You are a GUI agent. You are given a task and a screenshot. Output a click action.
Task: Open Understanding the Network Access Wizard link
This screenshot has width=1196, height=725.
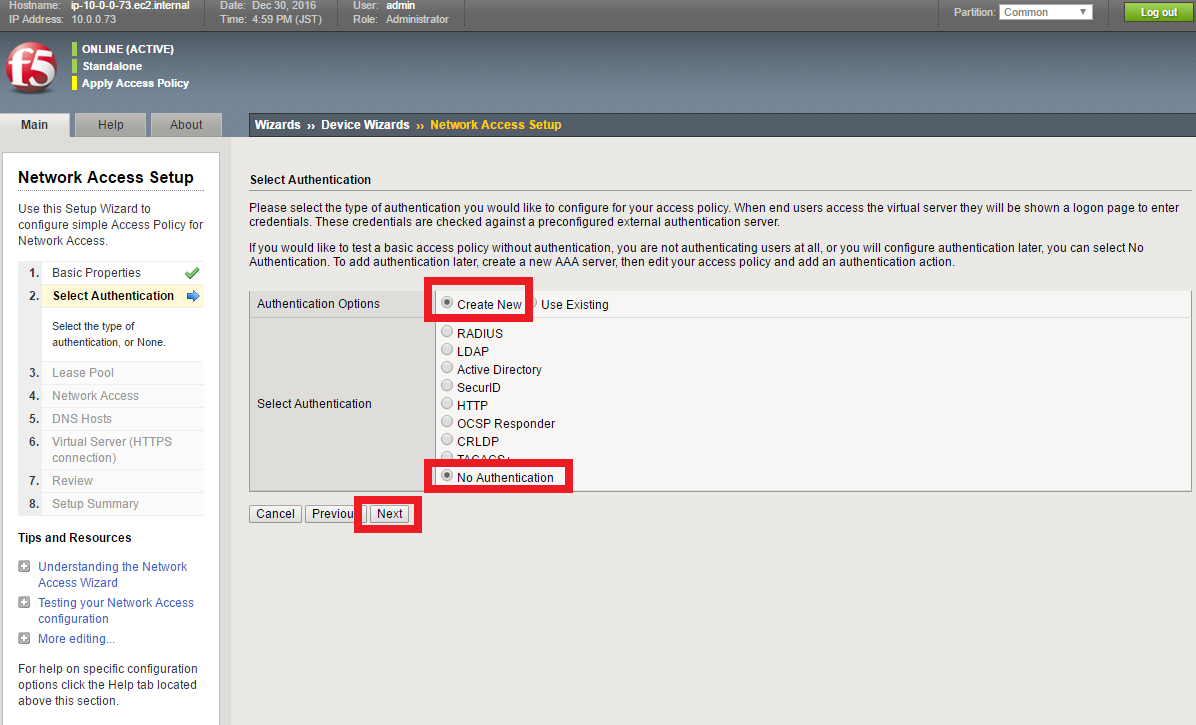(x=112, y=575)
